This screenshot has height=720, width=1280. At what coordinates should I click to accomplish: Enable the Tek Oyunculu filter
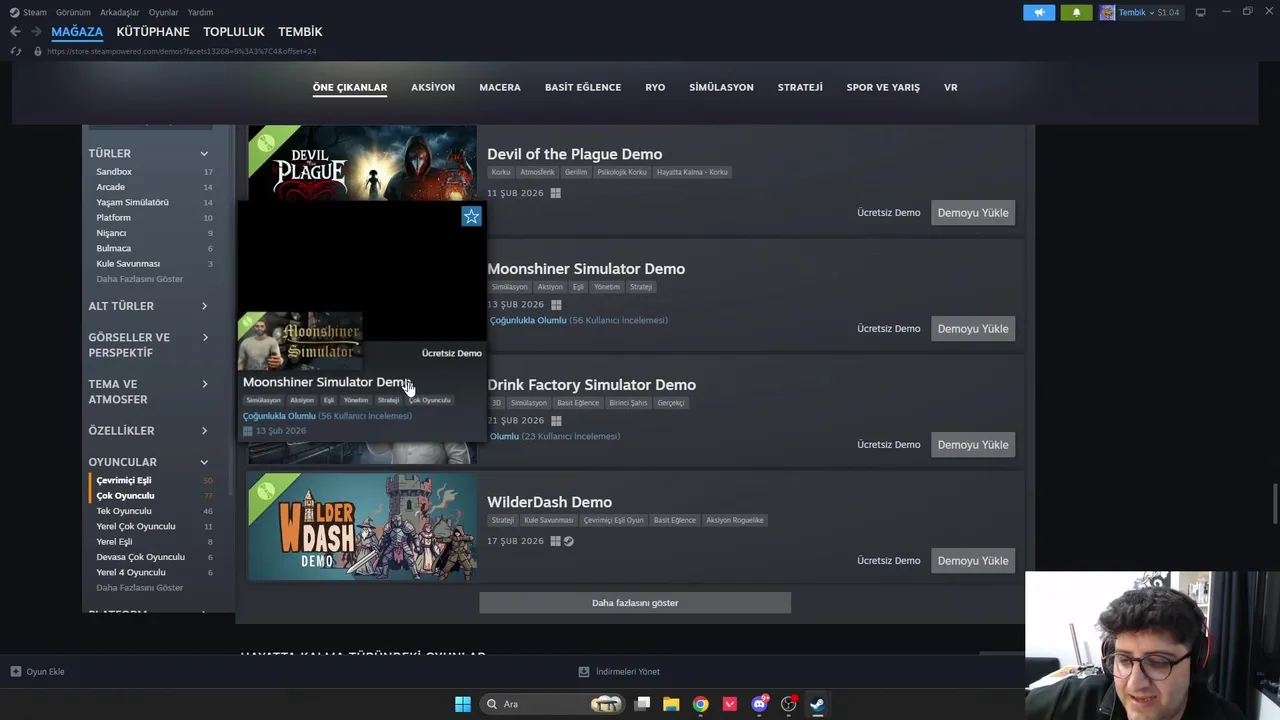124,511
